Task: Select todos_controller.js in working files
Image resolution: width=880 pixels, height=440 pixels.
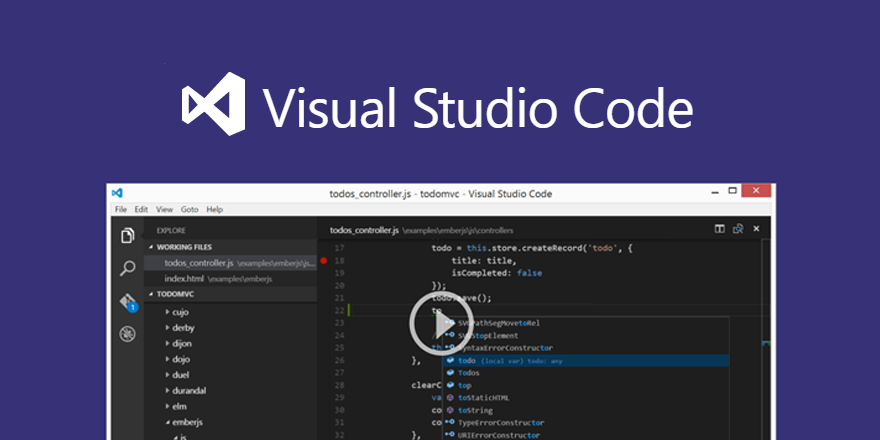Action: [231, 263]
